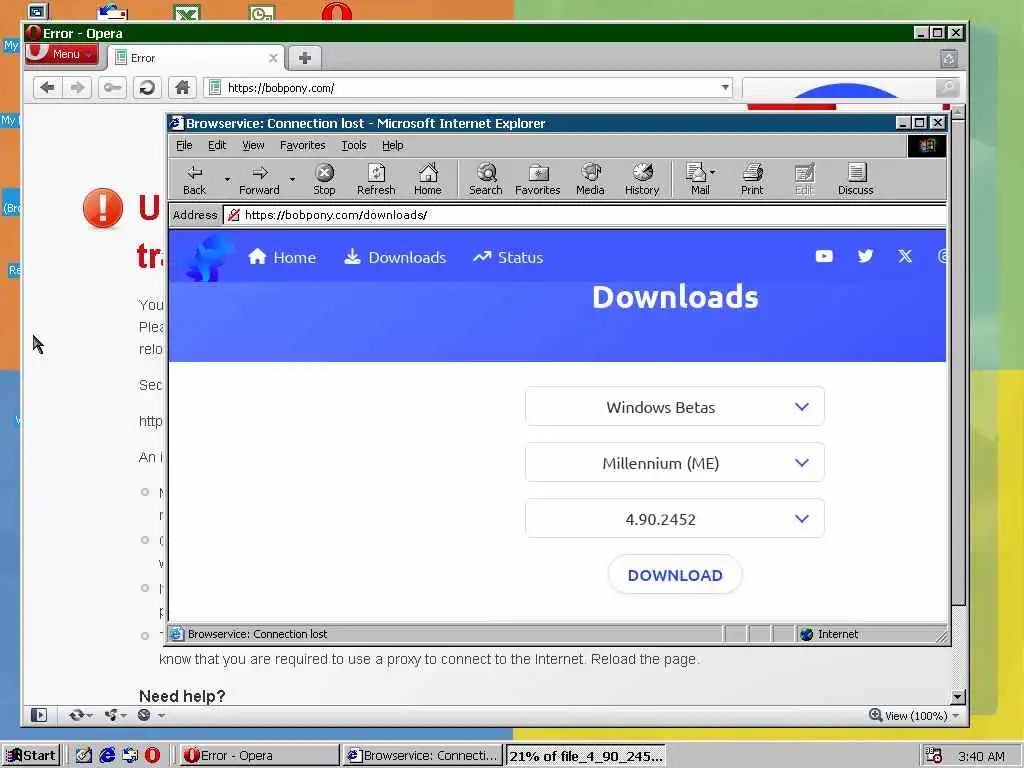Toggle the Opera panel button in status bar

pyautogui.click(x=39, y=715)
